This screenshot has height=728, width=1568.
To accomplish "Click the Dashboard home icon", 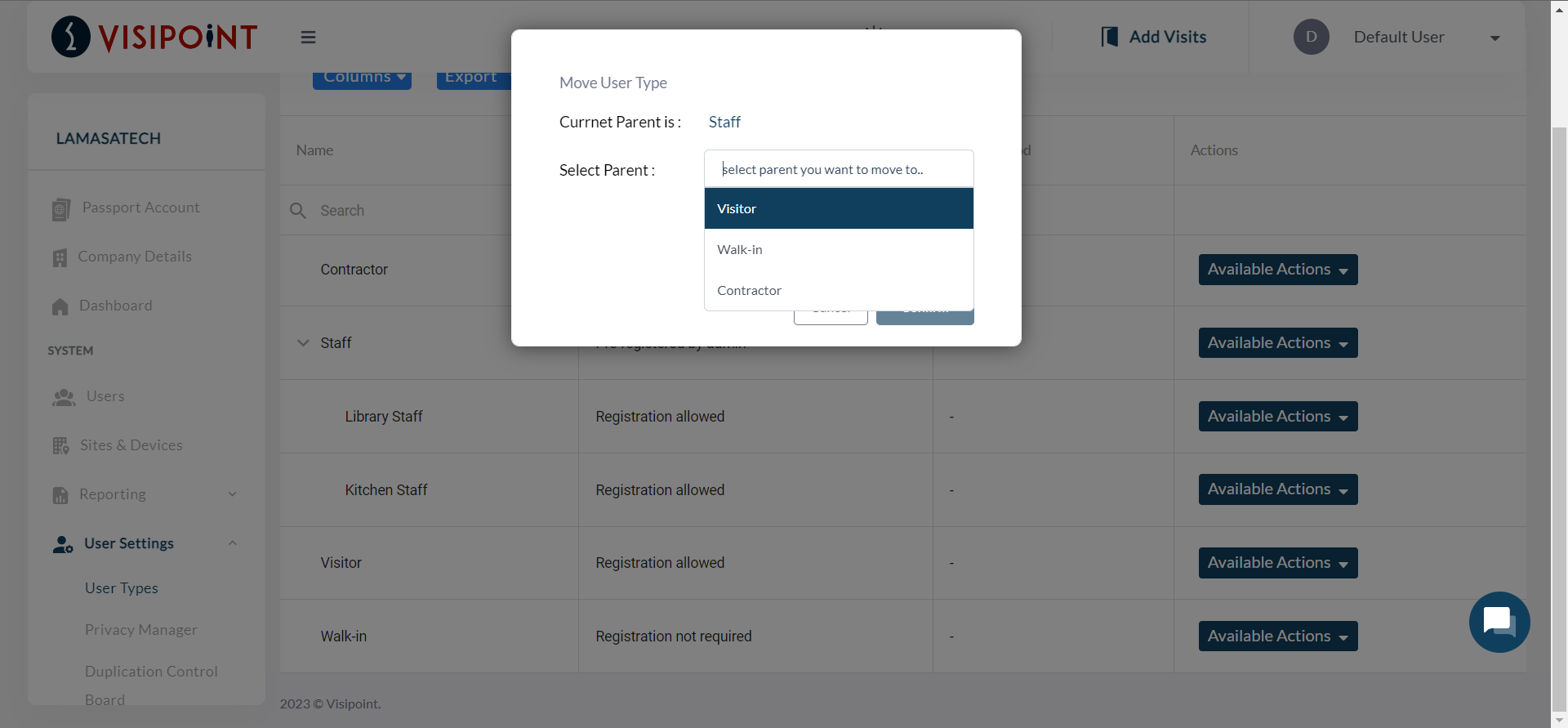I will 60,306.
